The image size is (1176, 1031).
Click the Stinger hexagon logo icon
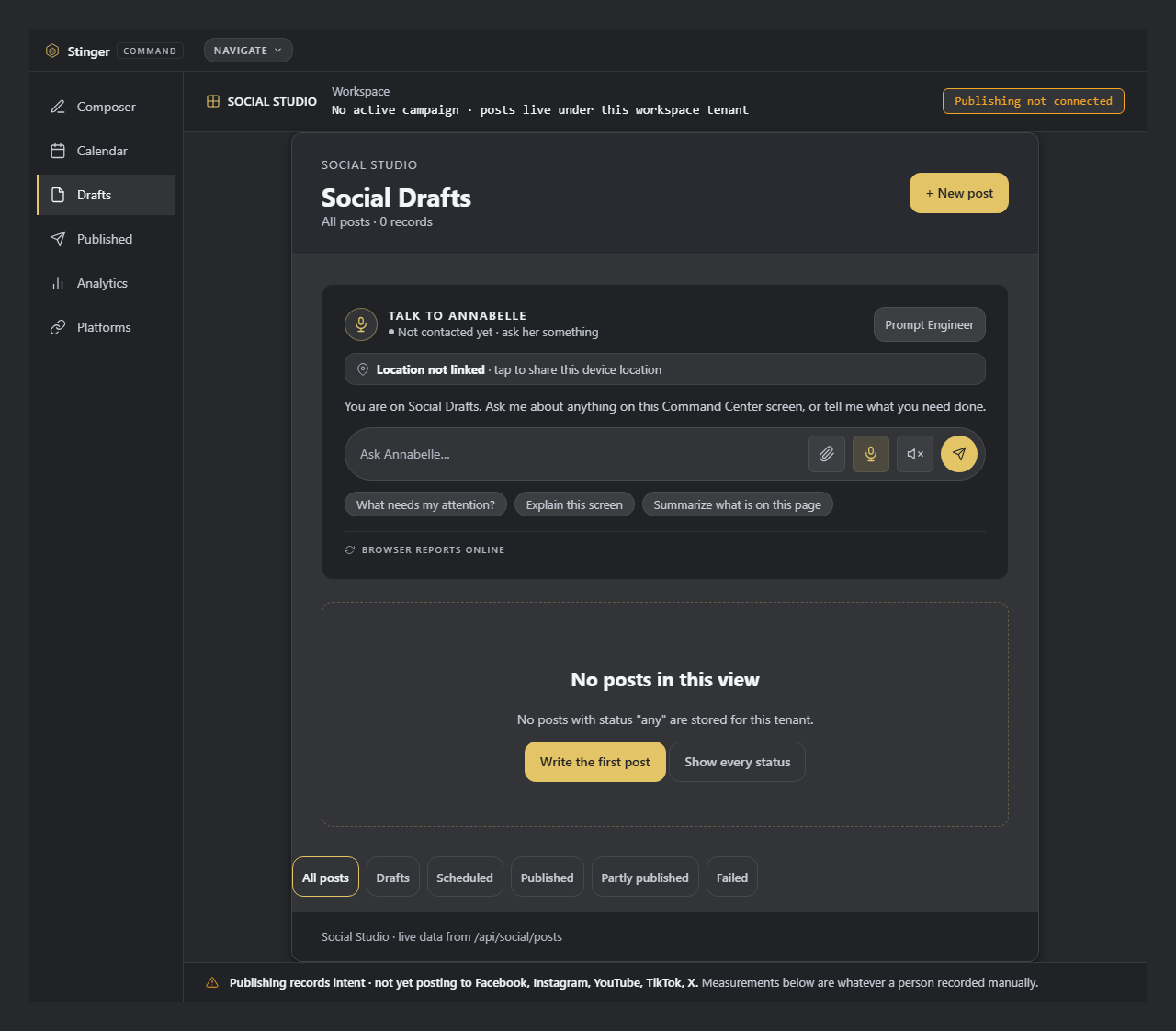[x=52, y=51]
